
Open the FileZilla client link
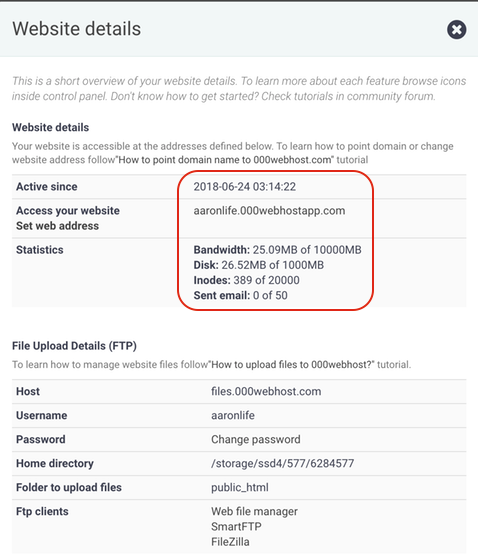[230, 542]
